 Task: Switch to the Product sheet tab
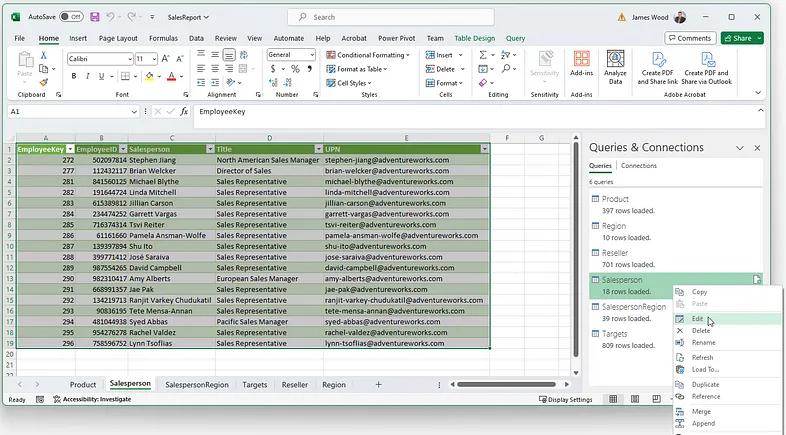pos(83,384)
